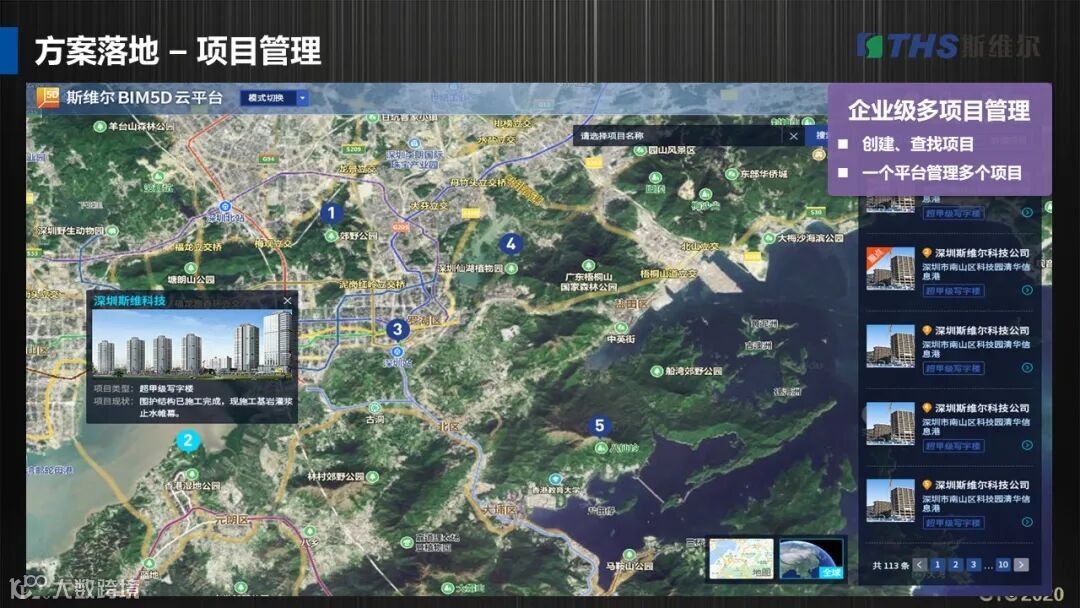
Task: Select project marker 1 on the map
Action: pyautogui.click(x=331, y=213)
